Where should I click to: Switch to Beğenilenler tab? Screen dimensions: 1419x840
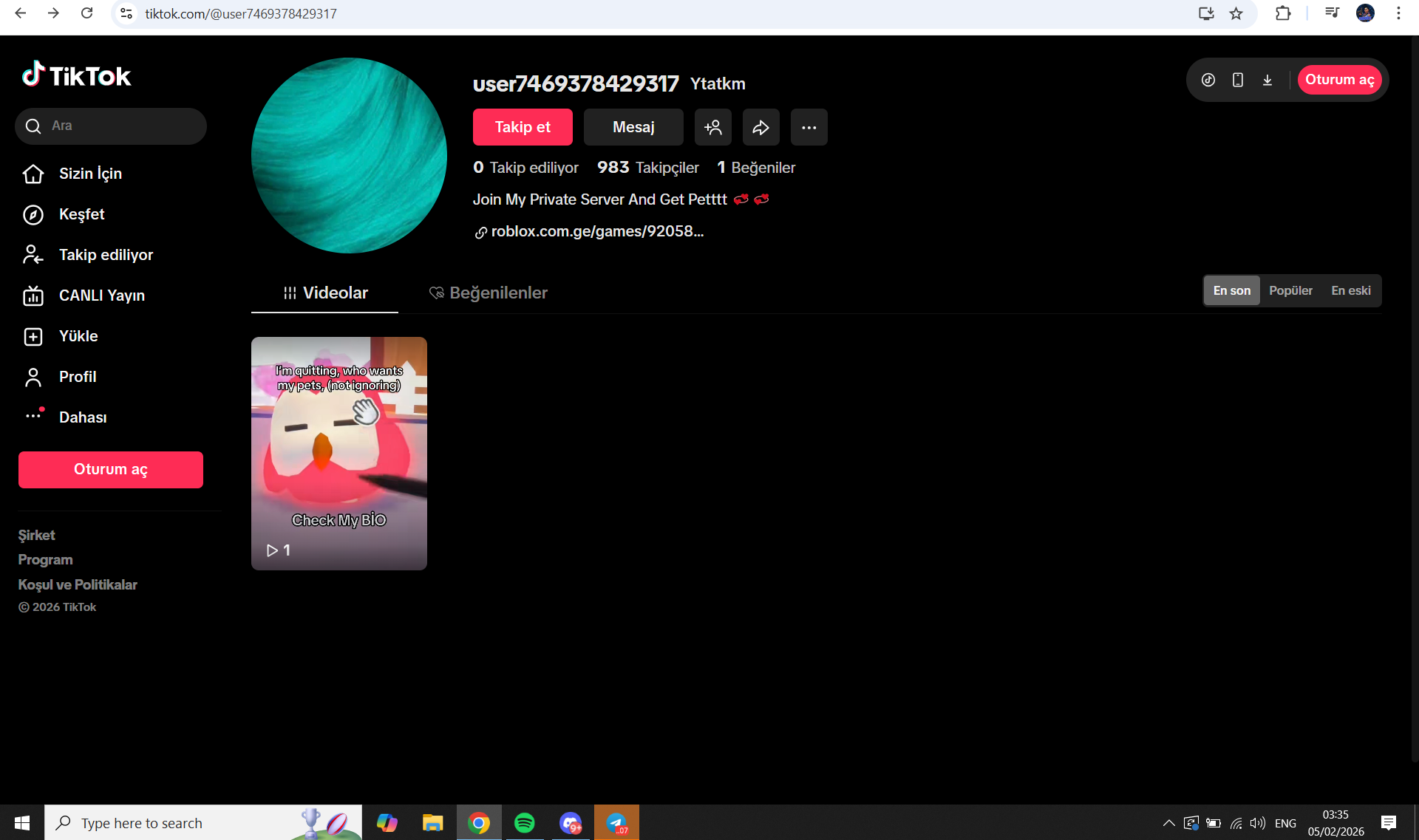(x=489, y=293)
